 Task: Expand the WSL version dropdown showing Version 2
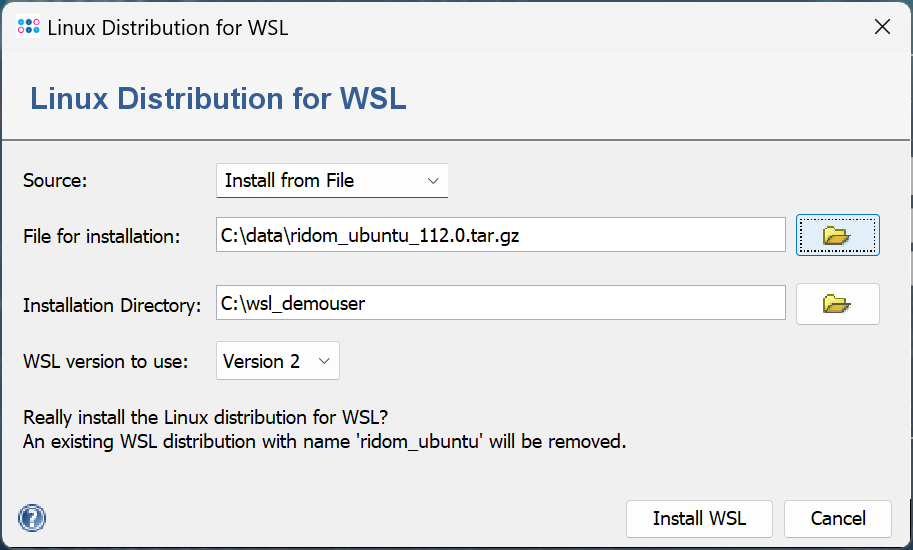[x=277, y=362]
